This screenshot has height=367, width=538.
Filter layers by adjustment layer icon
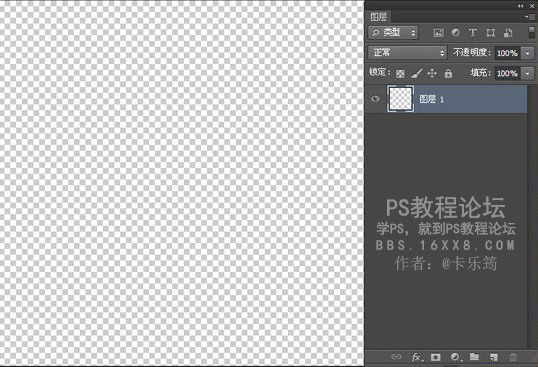tap(455, 33)
